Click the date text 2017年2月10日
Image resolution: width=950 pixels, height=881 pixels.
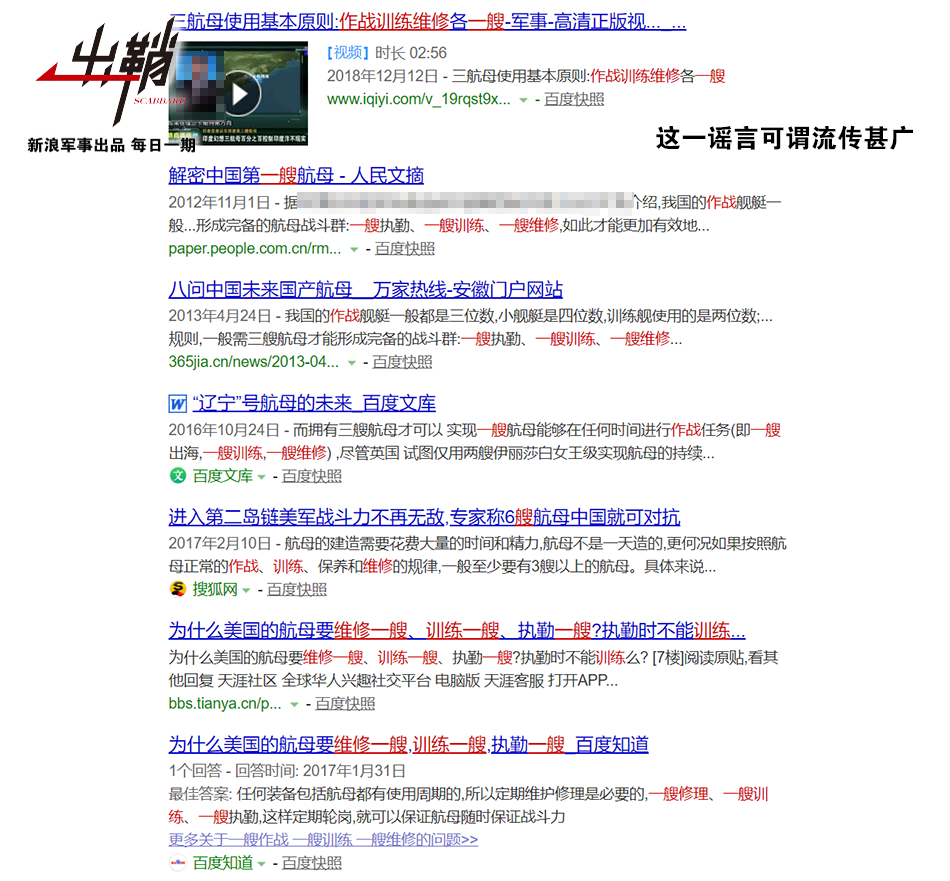pyautogui.click(x=219, y=544)
